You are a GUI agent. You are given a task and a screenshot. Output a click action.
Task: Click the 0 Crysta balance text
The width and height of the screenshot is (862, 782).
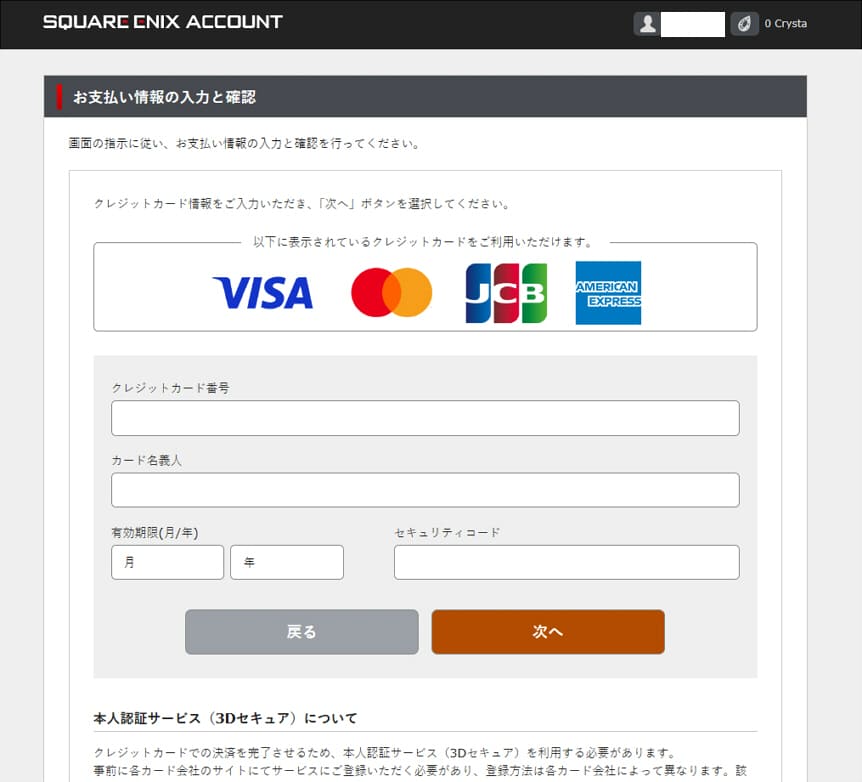click(786, 24)
